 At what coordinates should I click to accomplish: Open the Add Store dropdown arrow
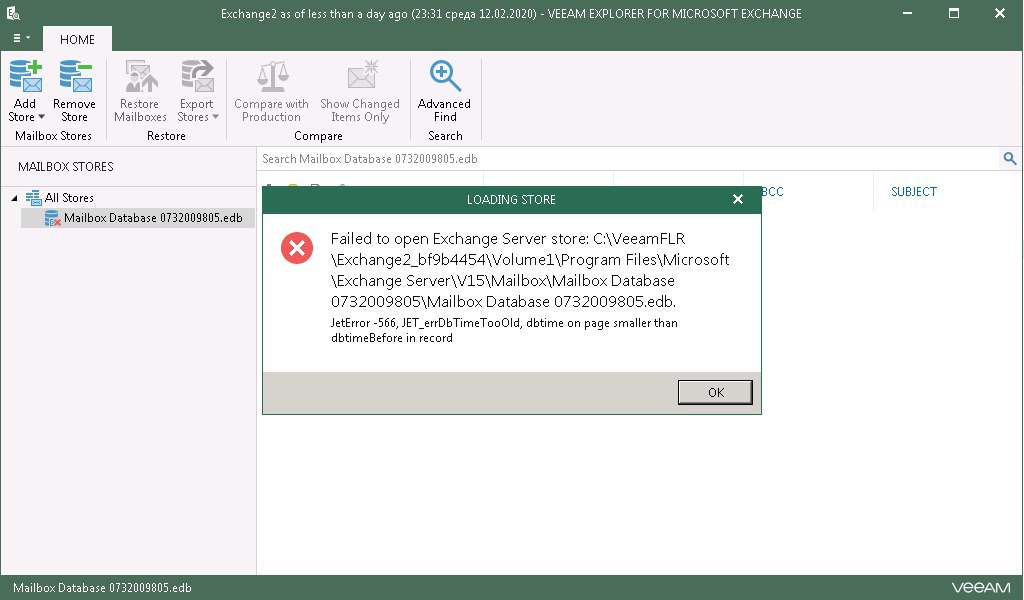42,117
